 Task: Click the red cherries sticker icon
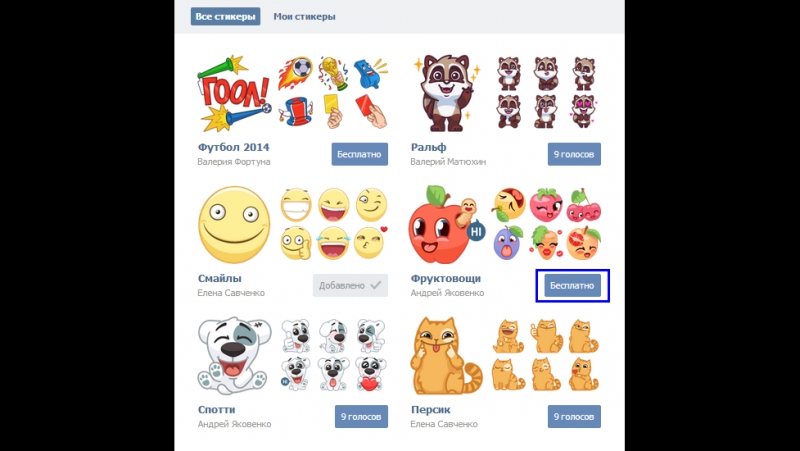click(x=583, y=205)
